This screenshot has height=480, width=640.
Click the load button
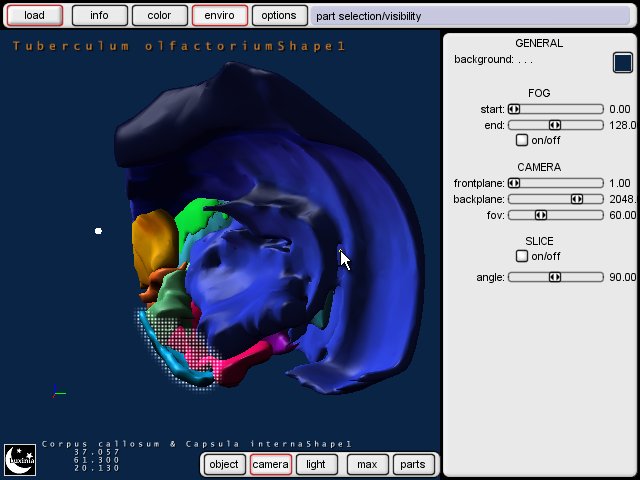(x=34, y=16)
